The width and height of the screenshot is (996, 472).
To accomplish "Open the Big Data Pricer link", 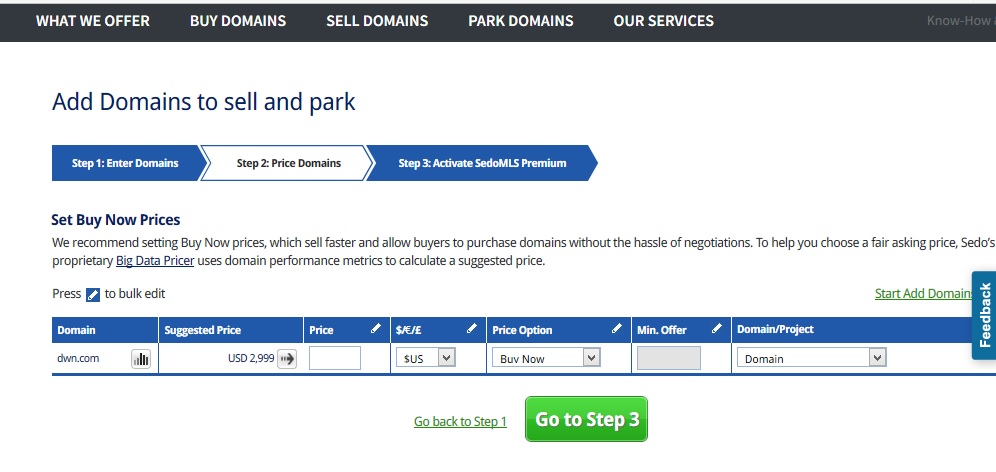I will [155, 261].
